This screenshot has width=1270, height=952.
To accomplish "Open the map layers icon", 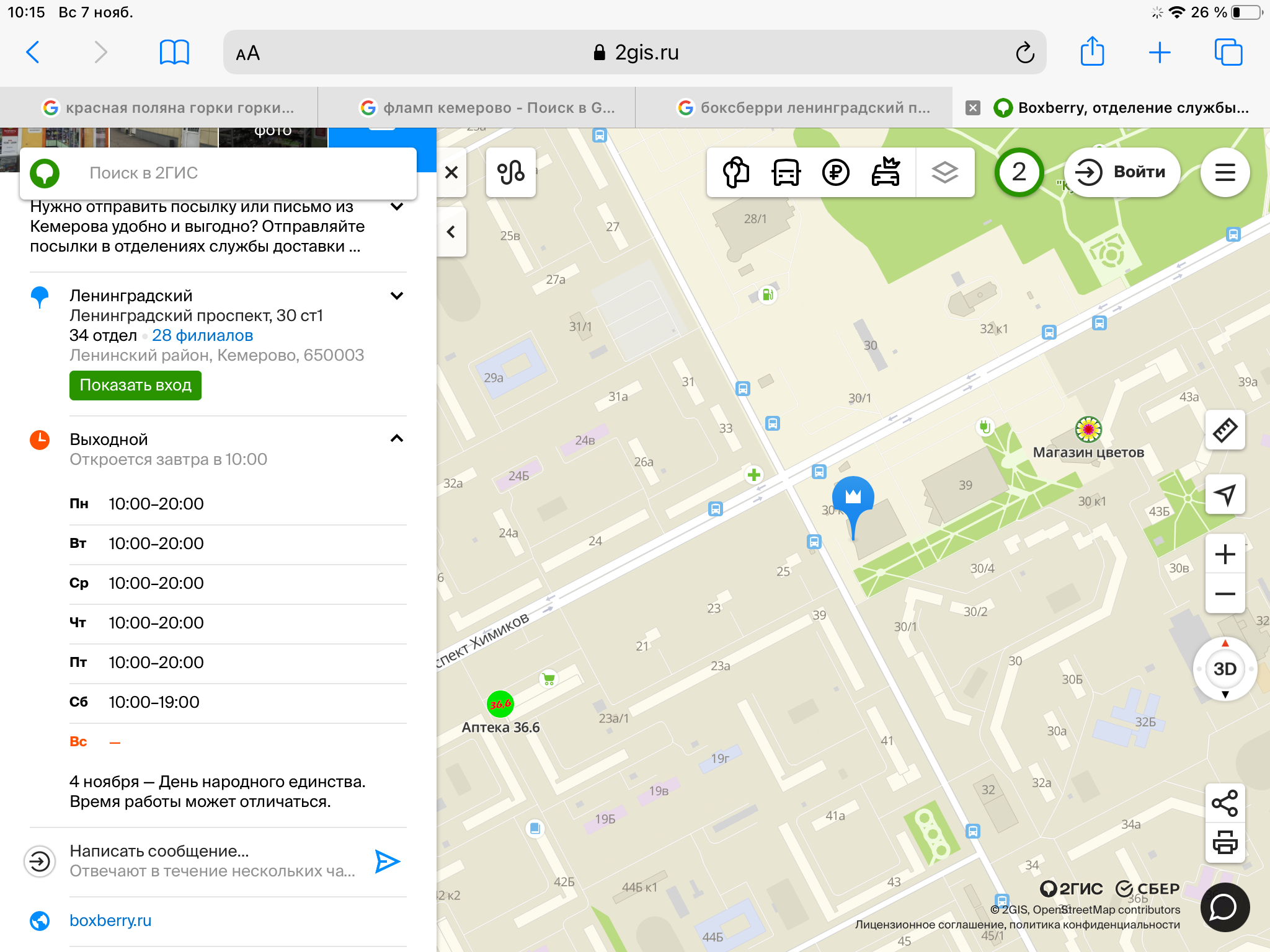I will click(x=944, y=172).
